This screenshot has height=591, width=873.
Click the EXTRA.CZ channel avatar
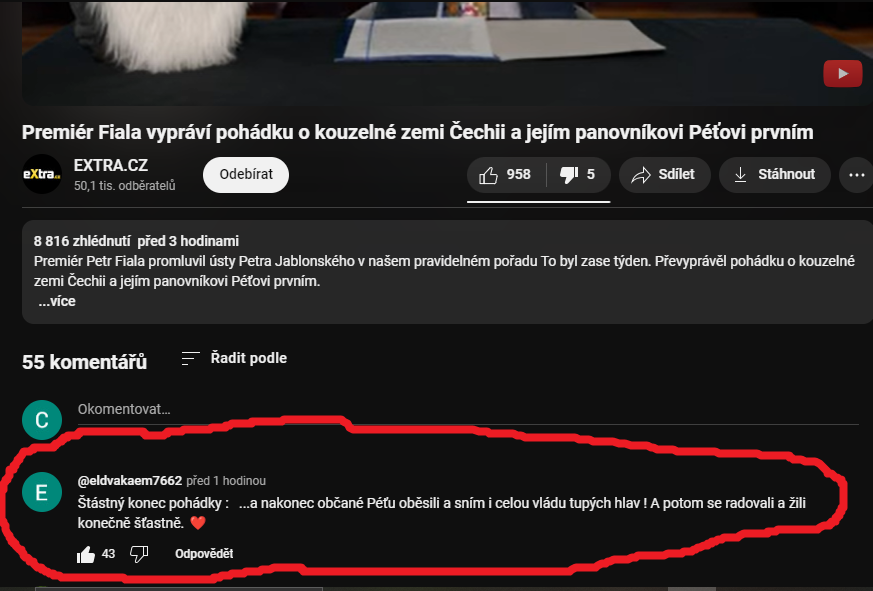42,174
